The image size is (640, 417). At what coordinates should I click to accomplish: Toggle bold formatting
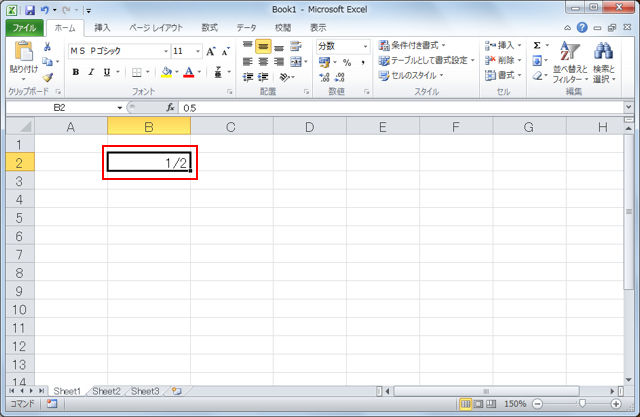pos(76,72)
